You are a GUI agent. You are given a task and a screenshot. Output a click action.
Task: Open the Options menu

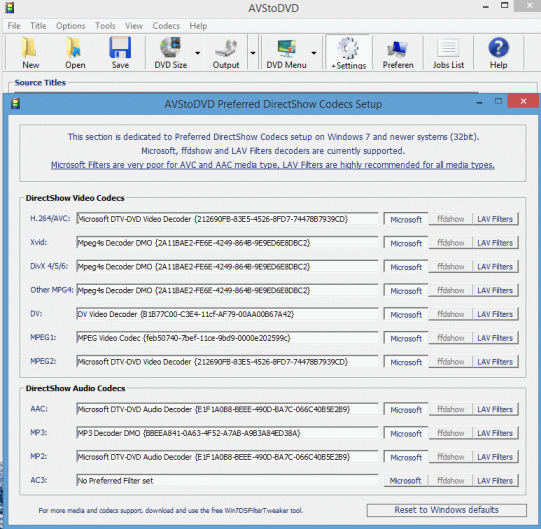(x=70, y=26)
